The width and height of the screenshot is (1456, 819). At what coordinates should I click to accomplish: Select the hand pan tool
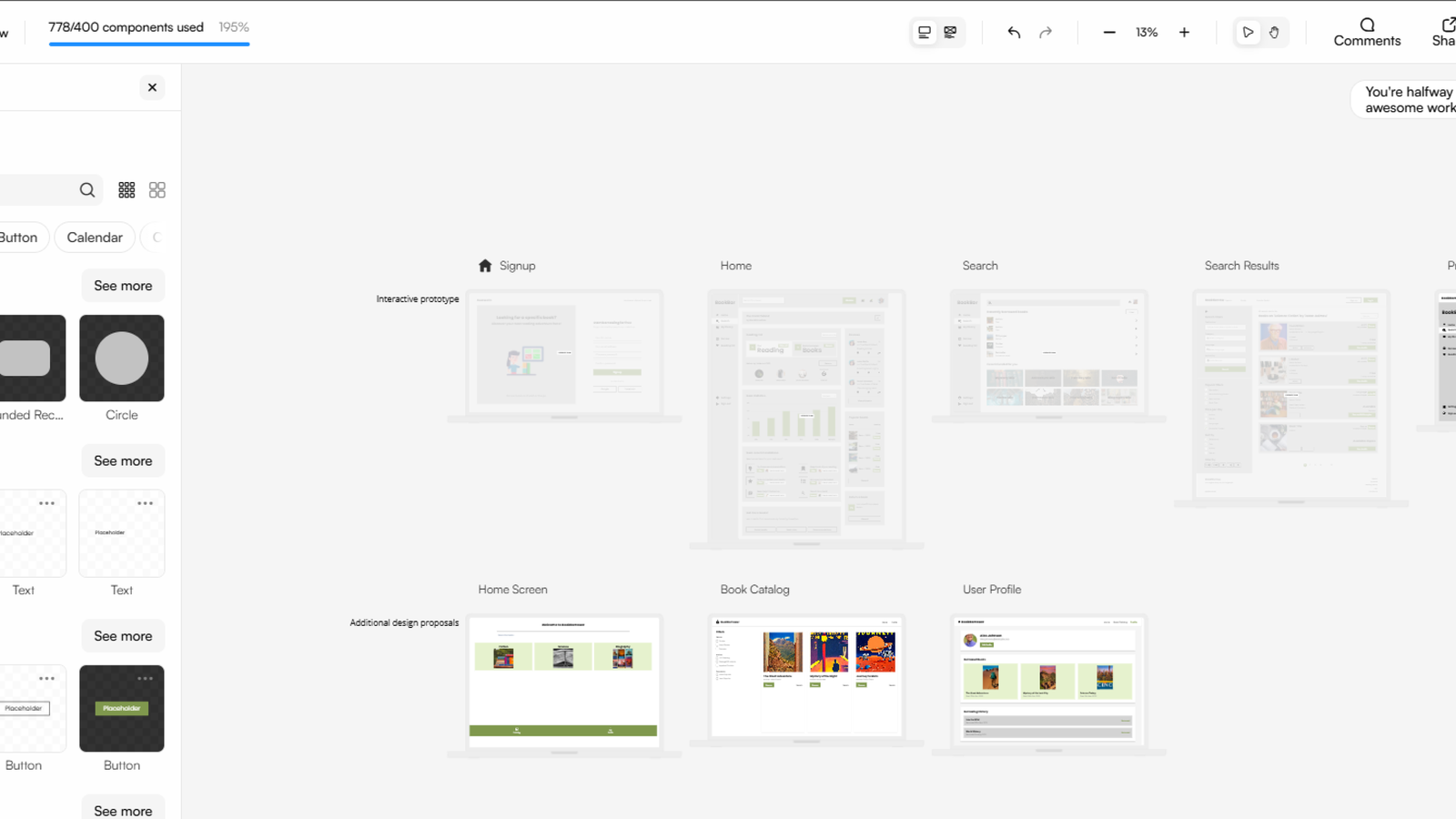point(1274,32)
